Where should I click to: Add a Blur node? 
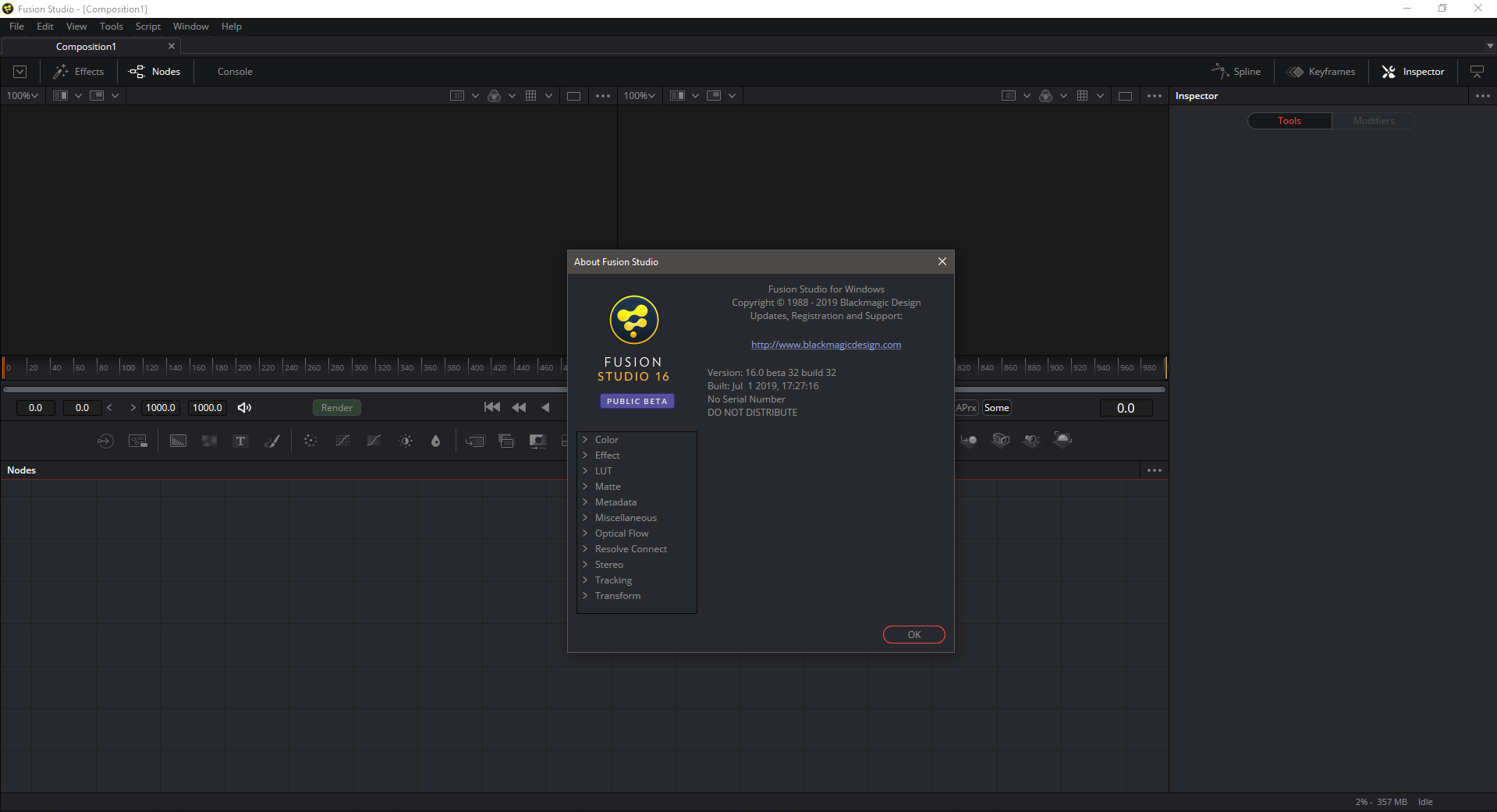(x=435, y=441)
